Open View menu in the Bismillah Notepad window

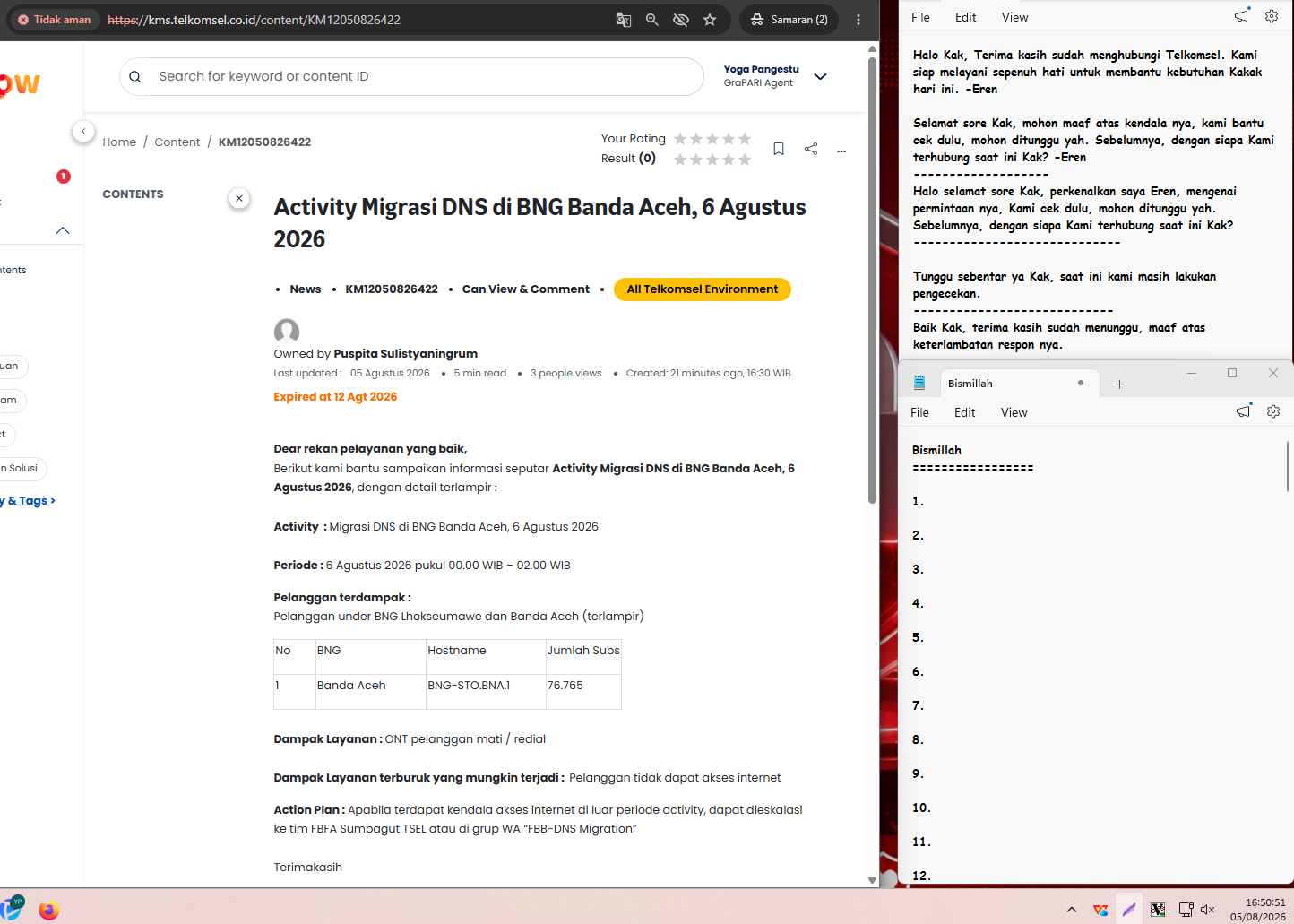[1014, 412]
